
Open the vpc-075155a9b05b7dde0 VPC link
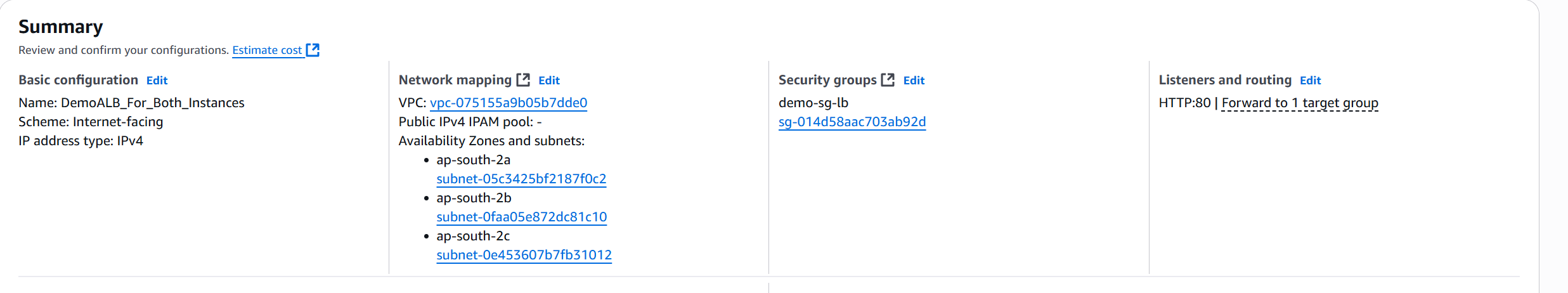pos(509,103)
